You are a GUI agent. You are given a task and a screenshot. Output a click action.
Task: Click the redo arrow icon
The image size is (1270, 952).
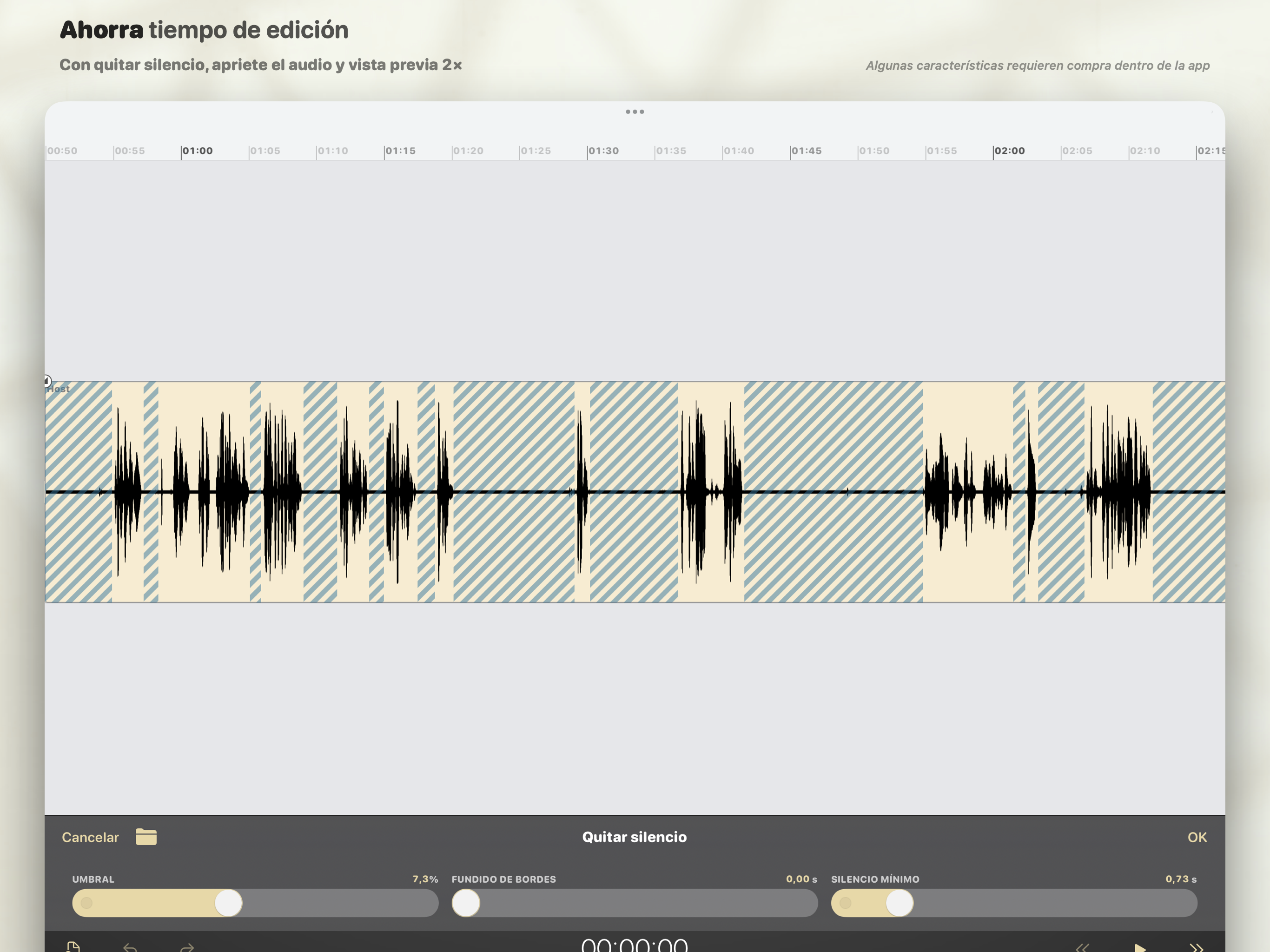(187, 947)
